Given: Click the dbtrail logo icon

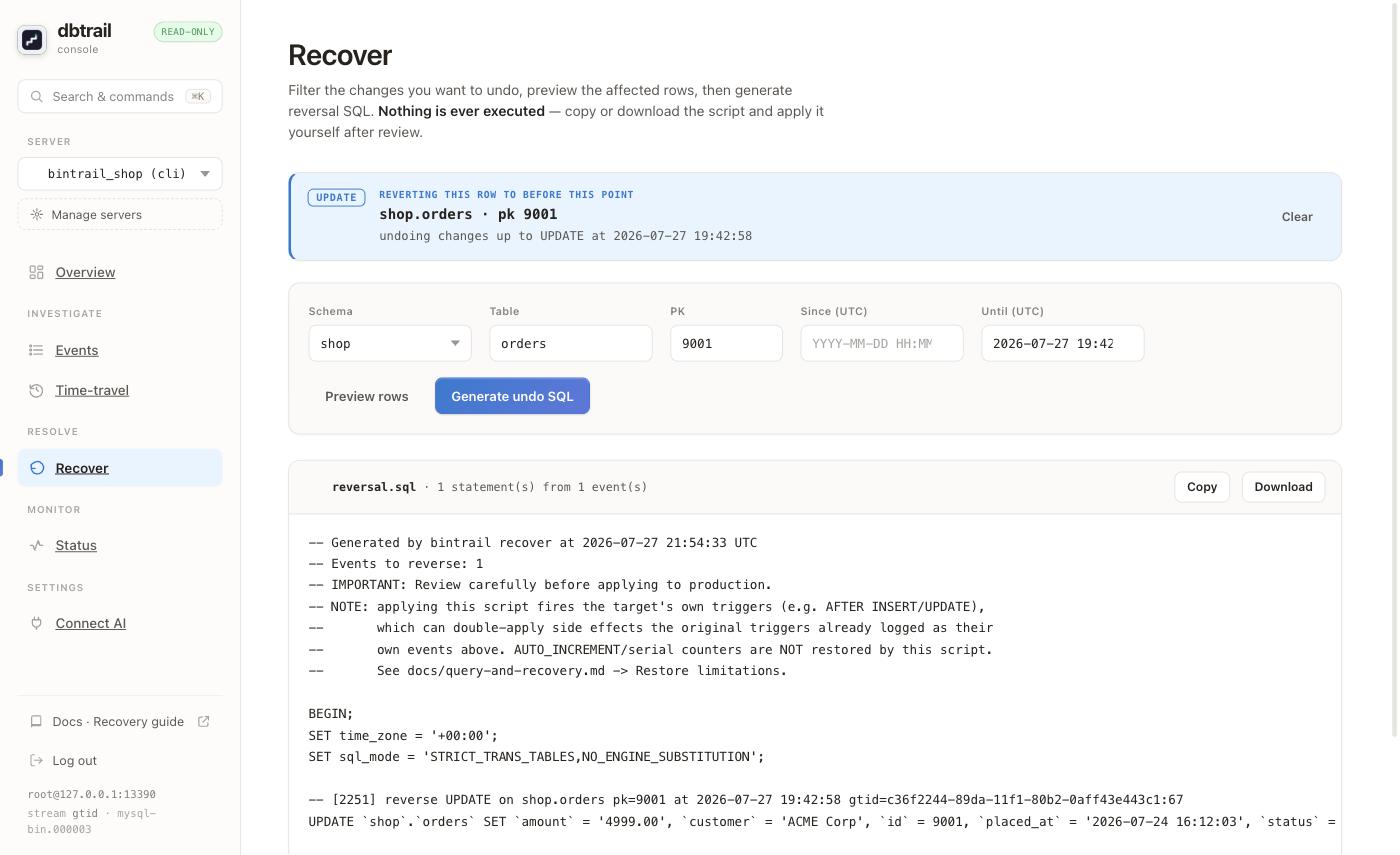Looking at the screenshot, I should pyautogui.click(x=32, y=39).
